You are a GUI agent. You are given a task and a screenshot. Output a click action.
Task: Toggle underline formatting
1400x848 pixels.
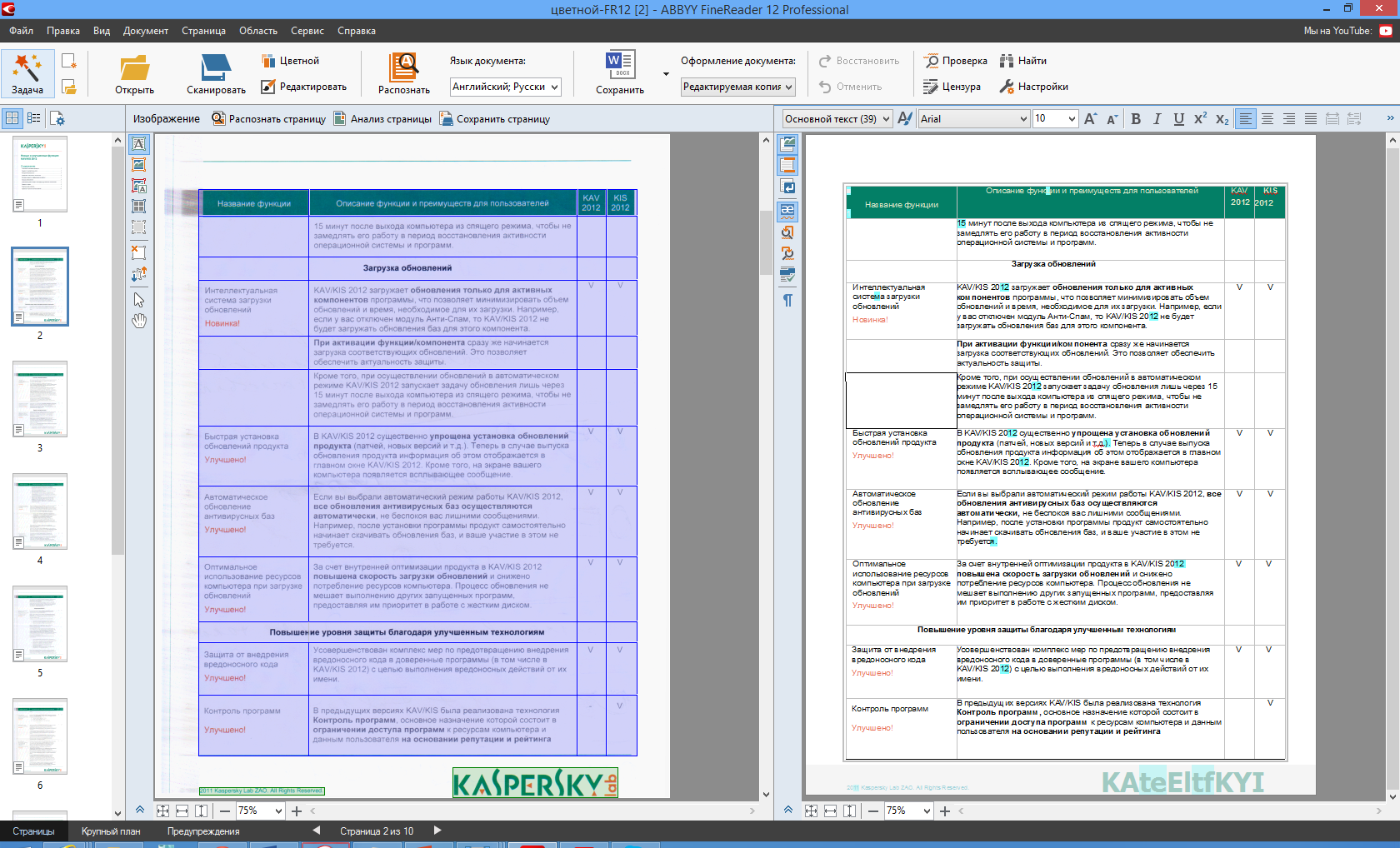click(x=1178, y=118)
